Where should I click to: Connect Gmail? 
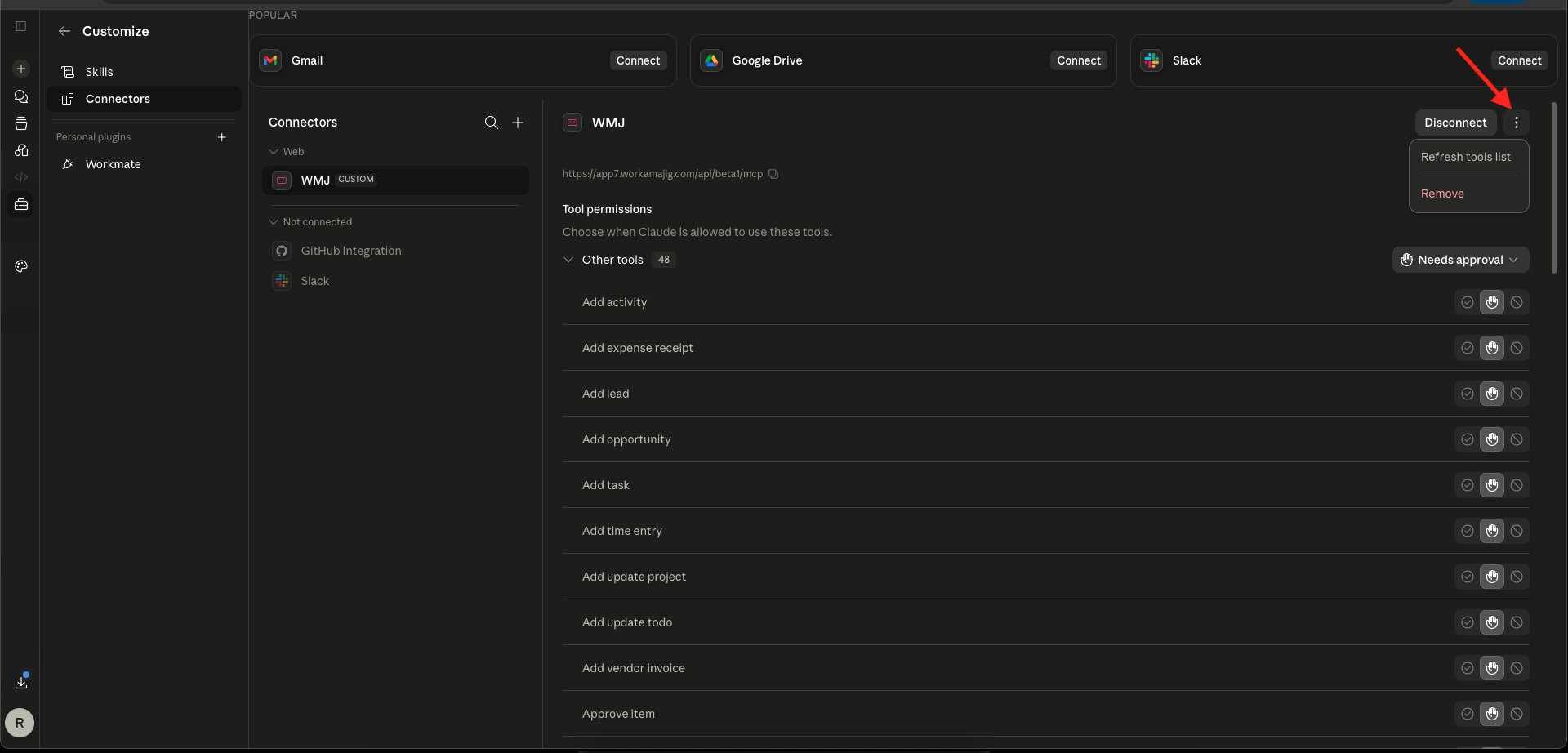(638, 60)
